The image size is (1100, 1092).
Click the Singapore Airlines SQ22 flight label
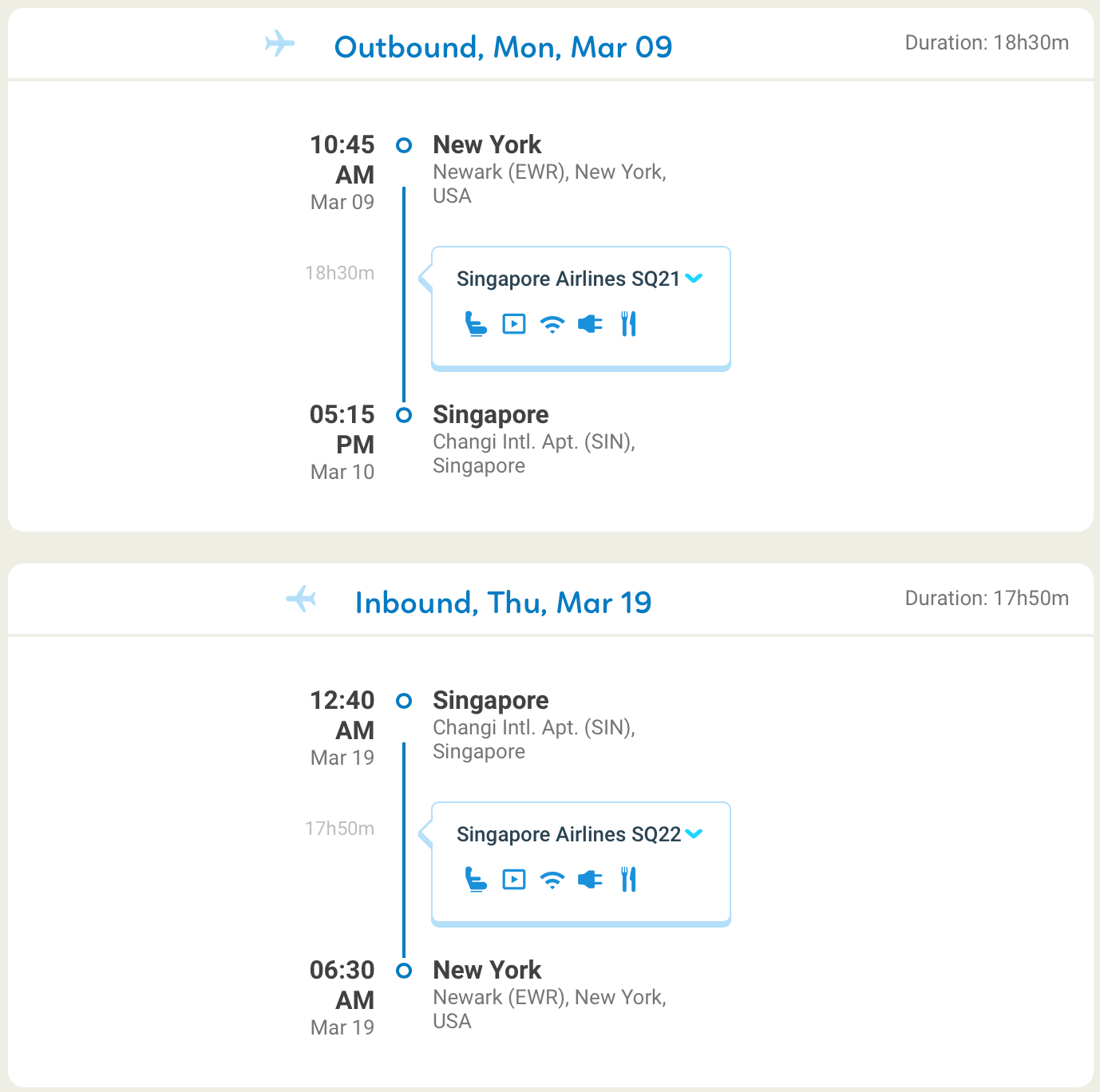tap(568, 834)
